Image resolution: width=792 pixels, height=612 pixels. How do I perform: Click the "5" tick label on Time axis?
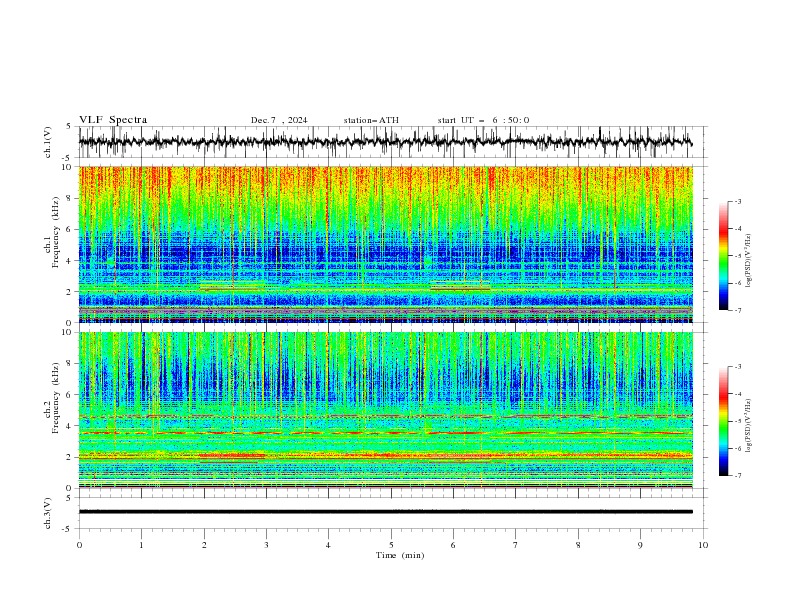tap(391, 545)
